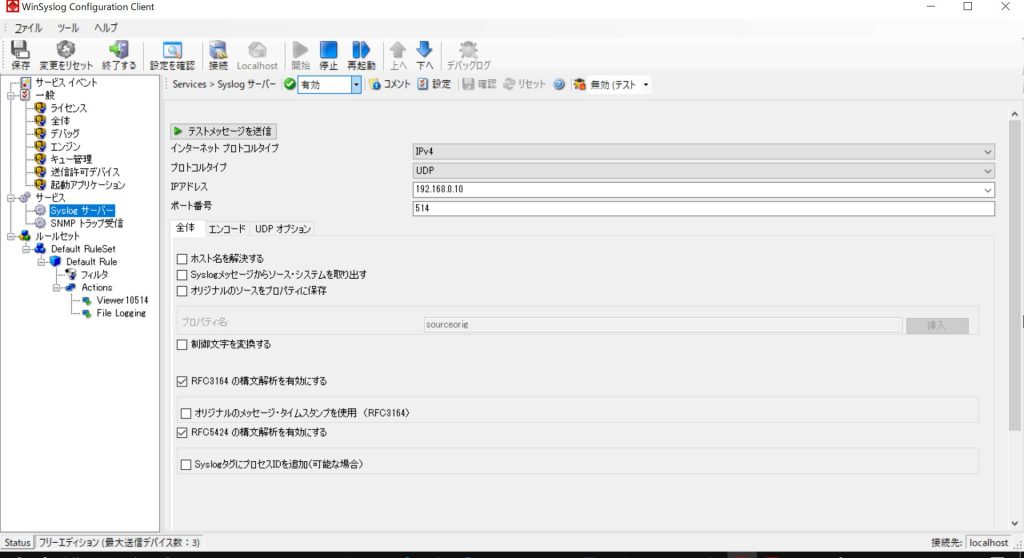Open help with the blue question icon

tap(559, 84)
